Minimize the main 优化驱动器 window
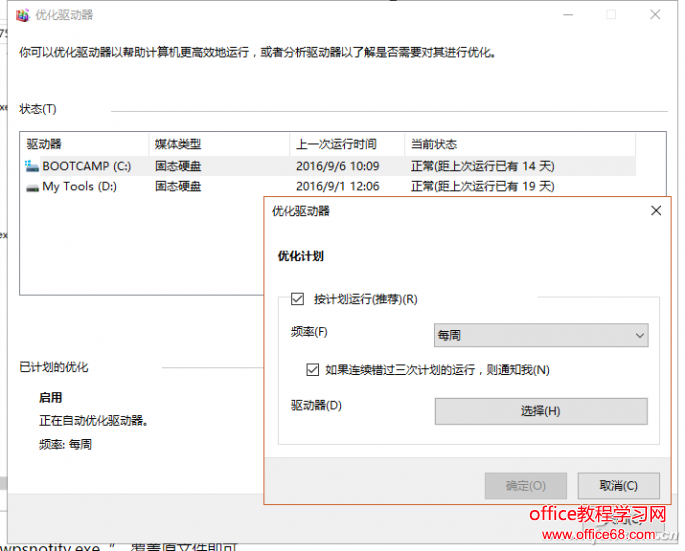 coord(568,14)
